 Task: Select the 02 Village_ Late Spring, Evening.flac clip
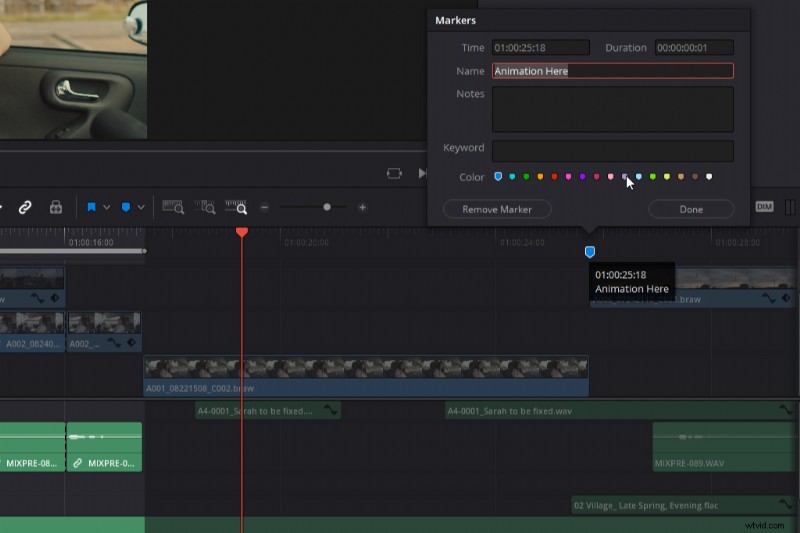click(685, 505)
